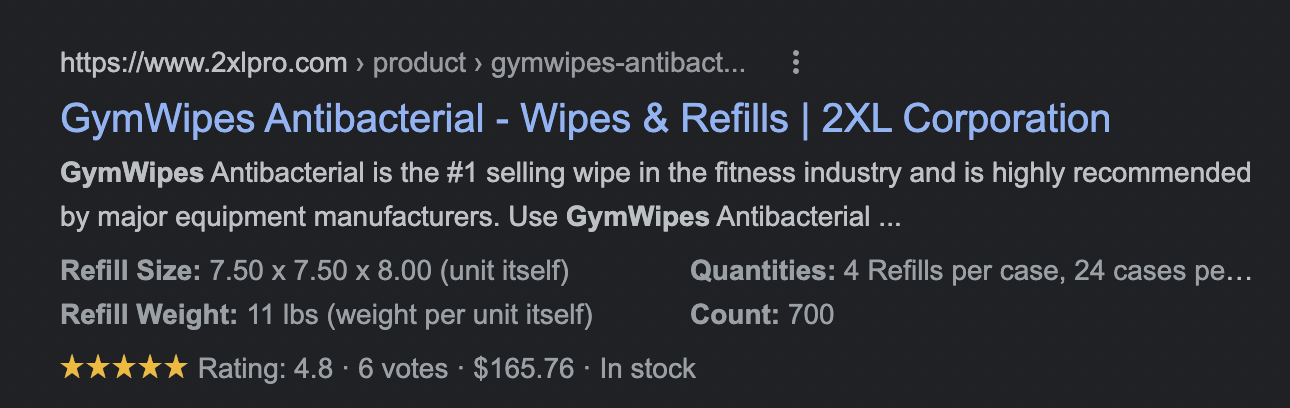Click the 'Rating: 4.8' text
This screenshot has width=1290, height=408.
click(266, 369)
